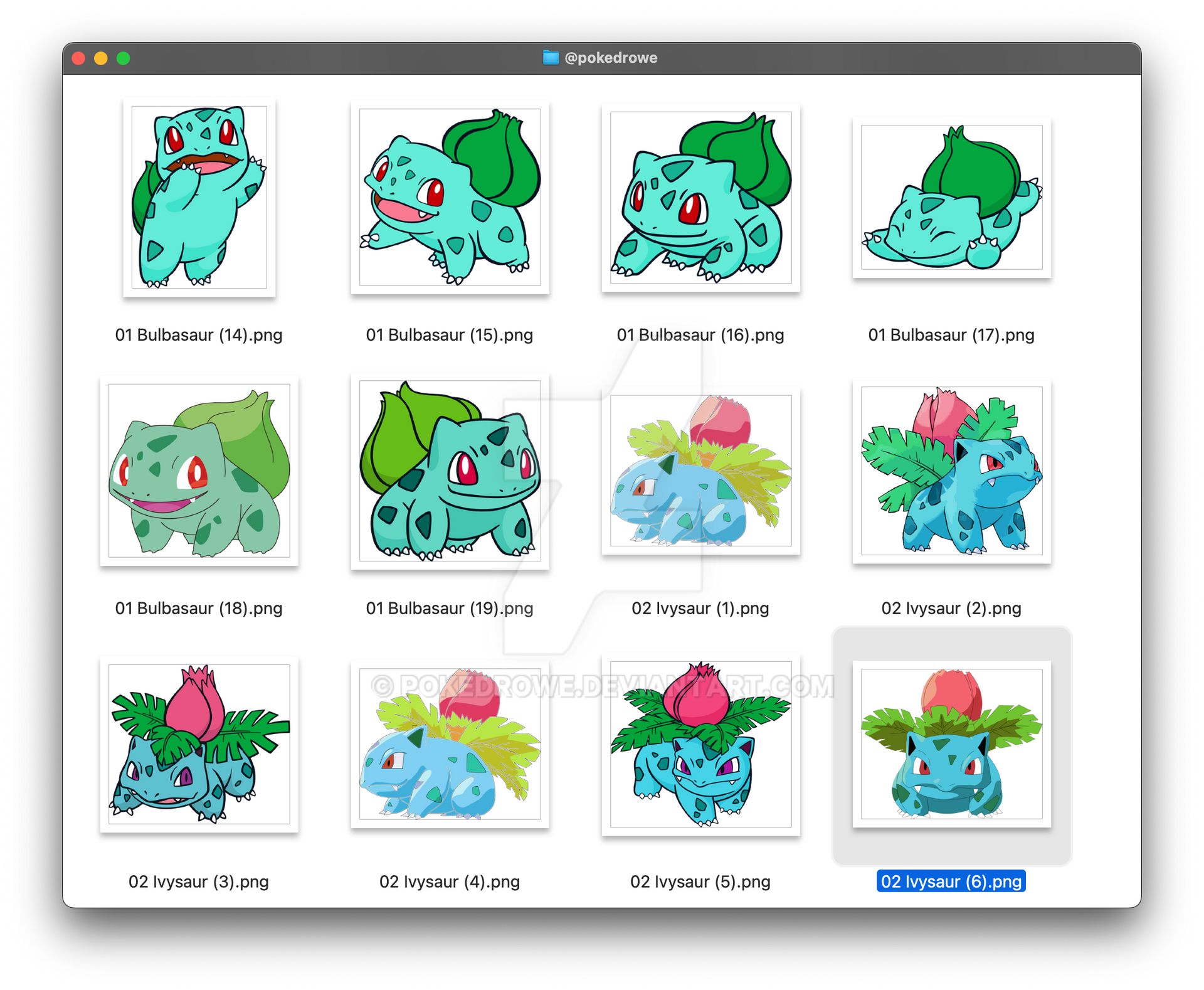Screen dimensions: 1204x990
Task: Select the 02 Ivysaur (3).png thumbnail
Action: pos(199,744)
